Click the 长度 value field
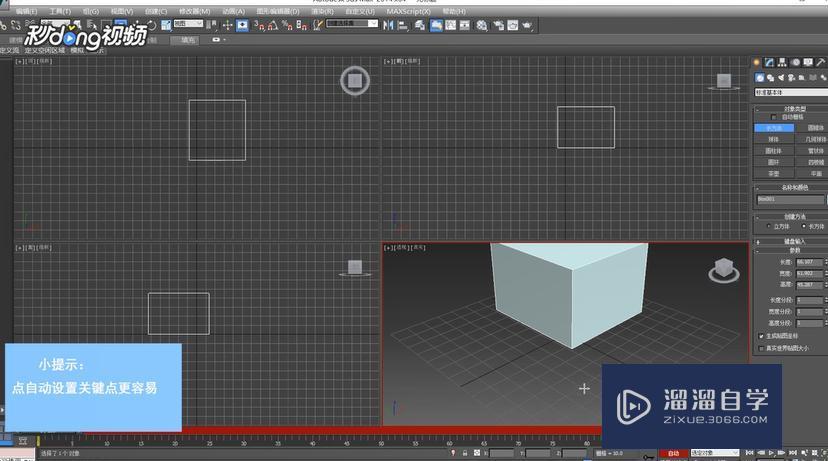 coord(809,262)
